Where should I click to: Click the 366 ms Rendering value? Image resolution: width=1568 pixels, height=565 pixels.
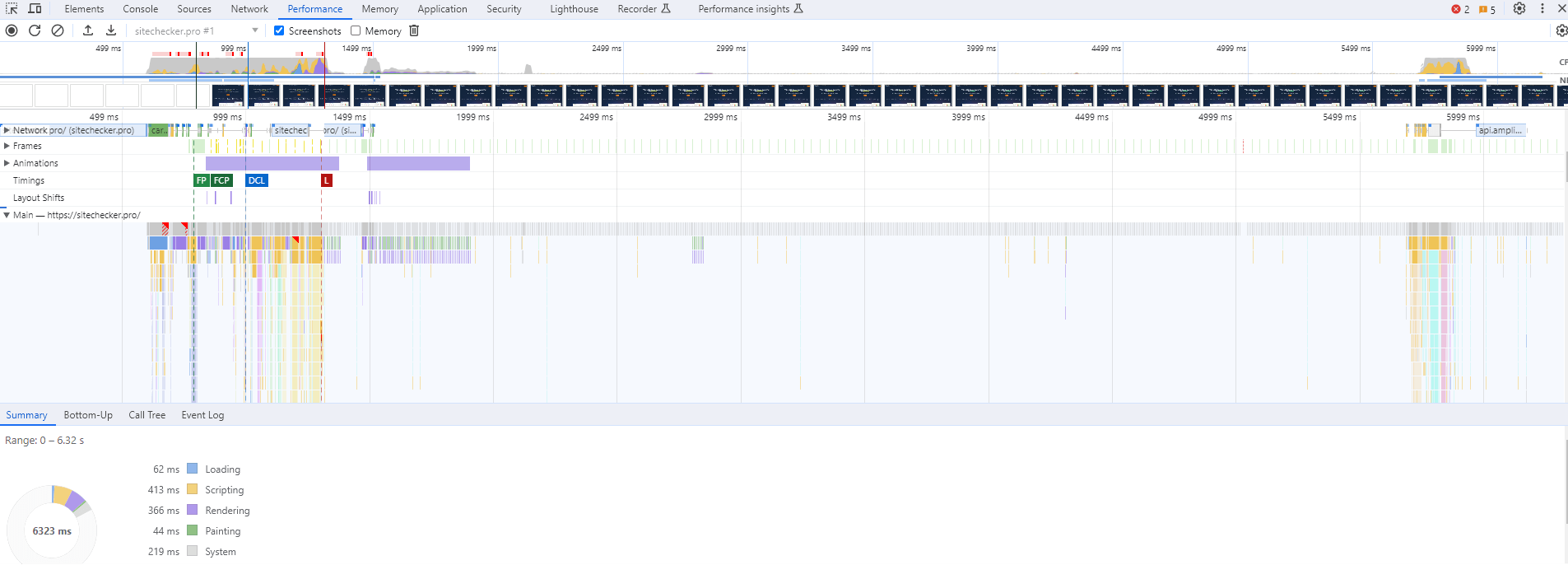164,511
